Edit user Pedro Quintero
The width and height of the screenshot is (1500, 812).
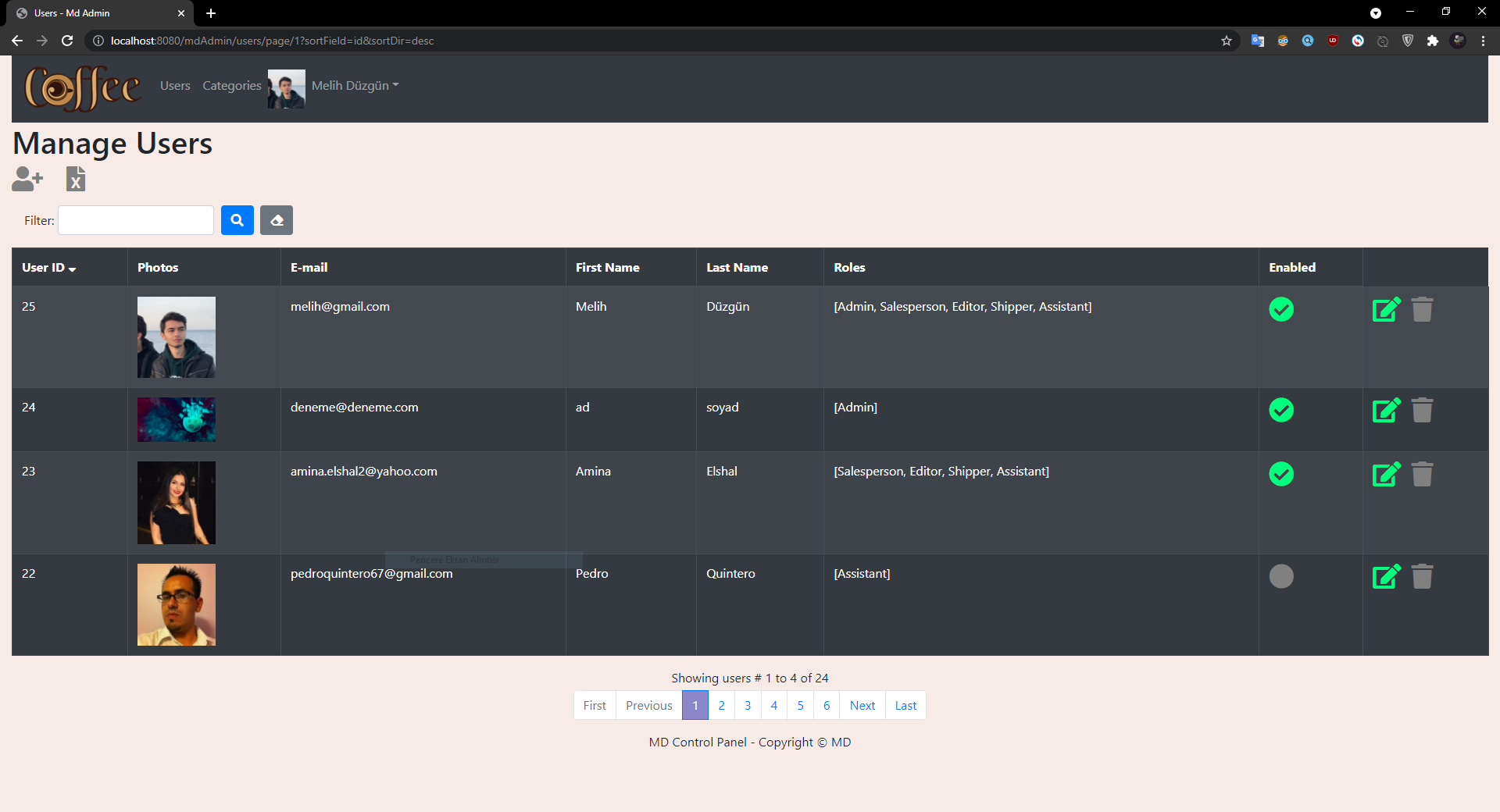(1387, 576)
